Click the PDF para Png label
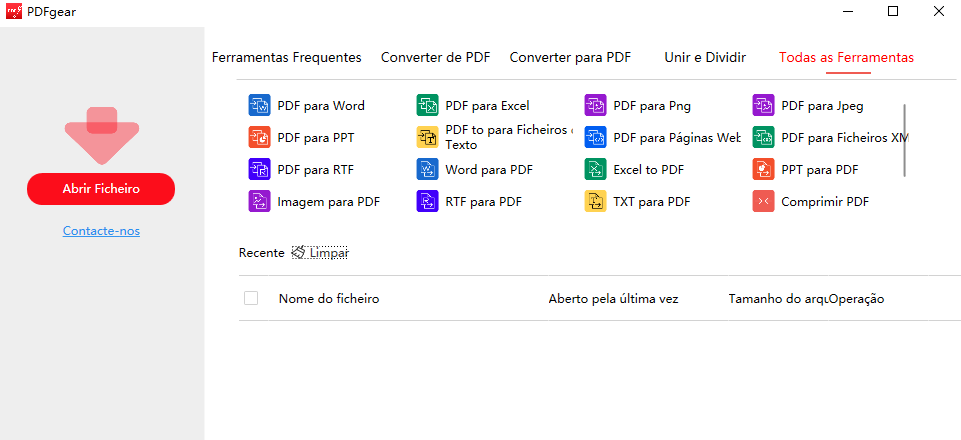This screenshot has width=961, height=440. coord(652,105)
